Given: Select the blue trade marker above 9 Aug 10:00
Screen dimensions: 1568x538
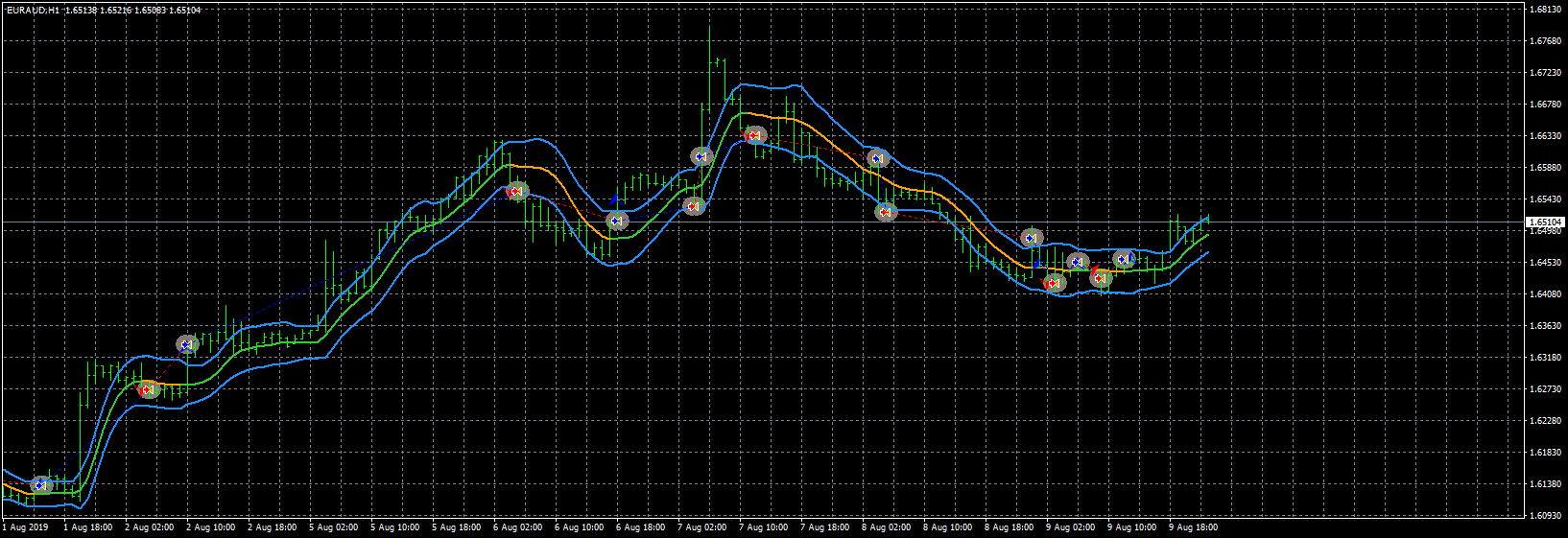Looking at the screenshot, I should [x=1125, y=258].
